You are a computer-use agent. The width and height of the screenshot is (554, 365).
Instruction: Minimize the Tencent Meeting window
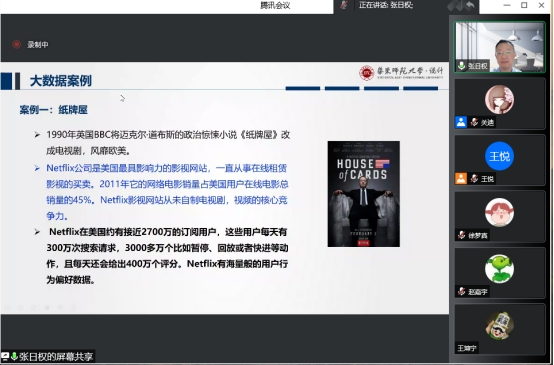click(507, 5)
